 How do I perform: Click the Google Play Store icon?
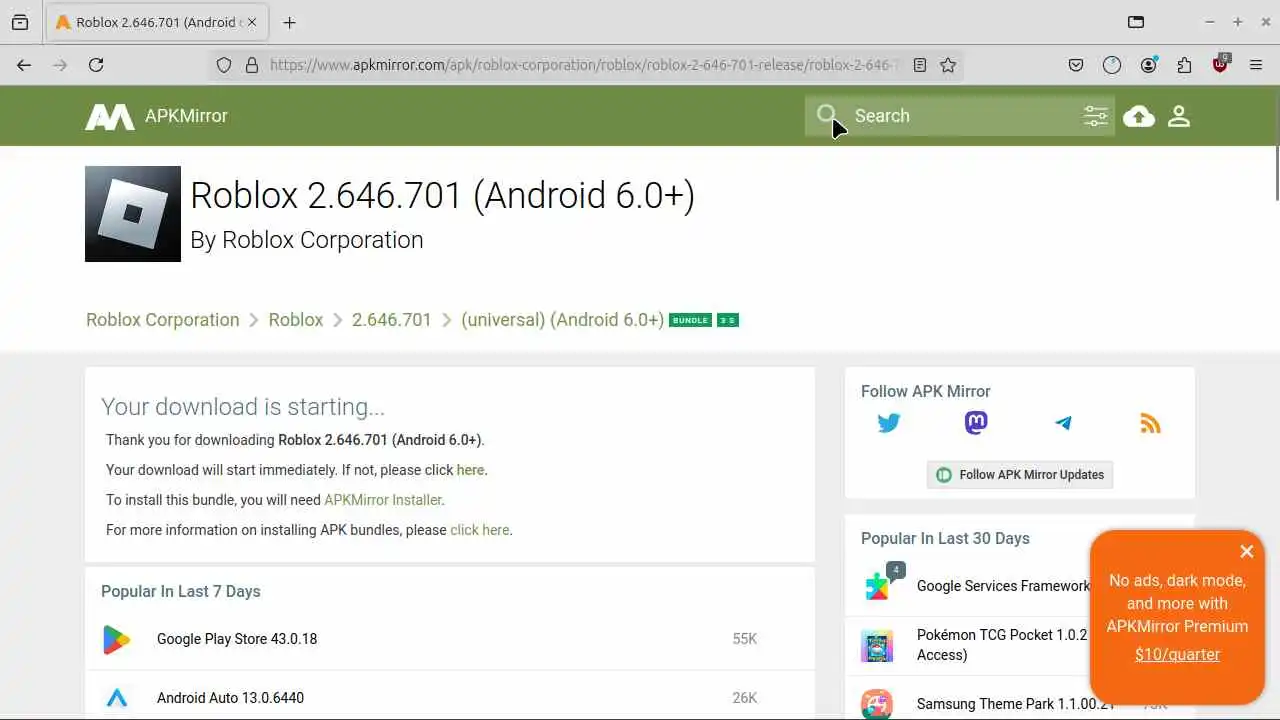117,639
